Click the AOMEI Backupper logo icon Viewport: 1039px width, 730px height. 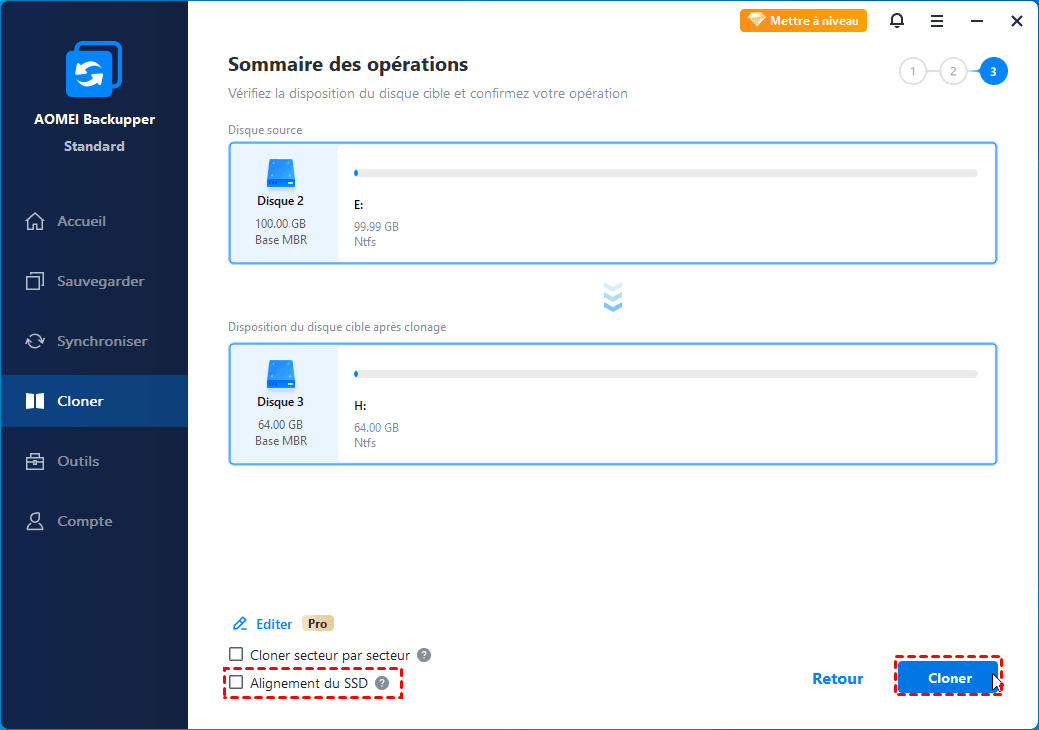[94, 69]
